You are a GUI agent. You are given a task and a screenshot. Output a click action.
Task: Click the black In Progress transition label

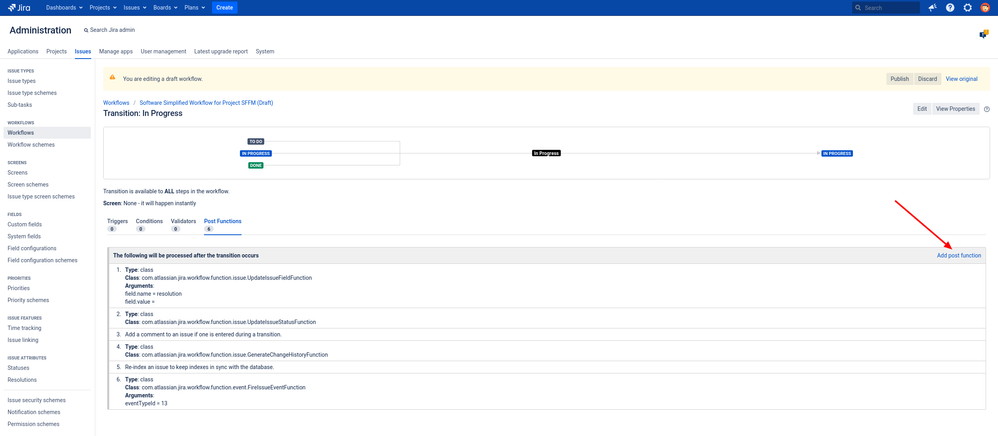(x=546, y=153)
